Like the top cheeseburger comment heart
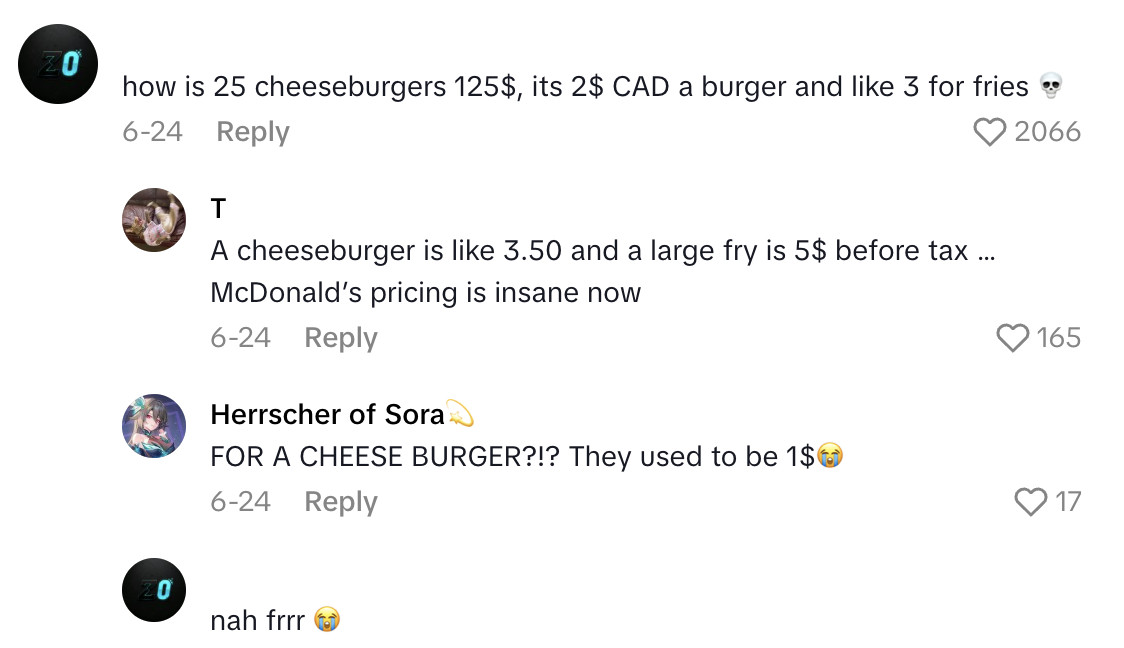This screenshot has width=1124, height=648. [991, 131]
